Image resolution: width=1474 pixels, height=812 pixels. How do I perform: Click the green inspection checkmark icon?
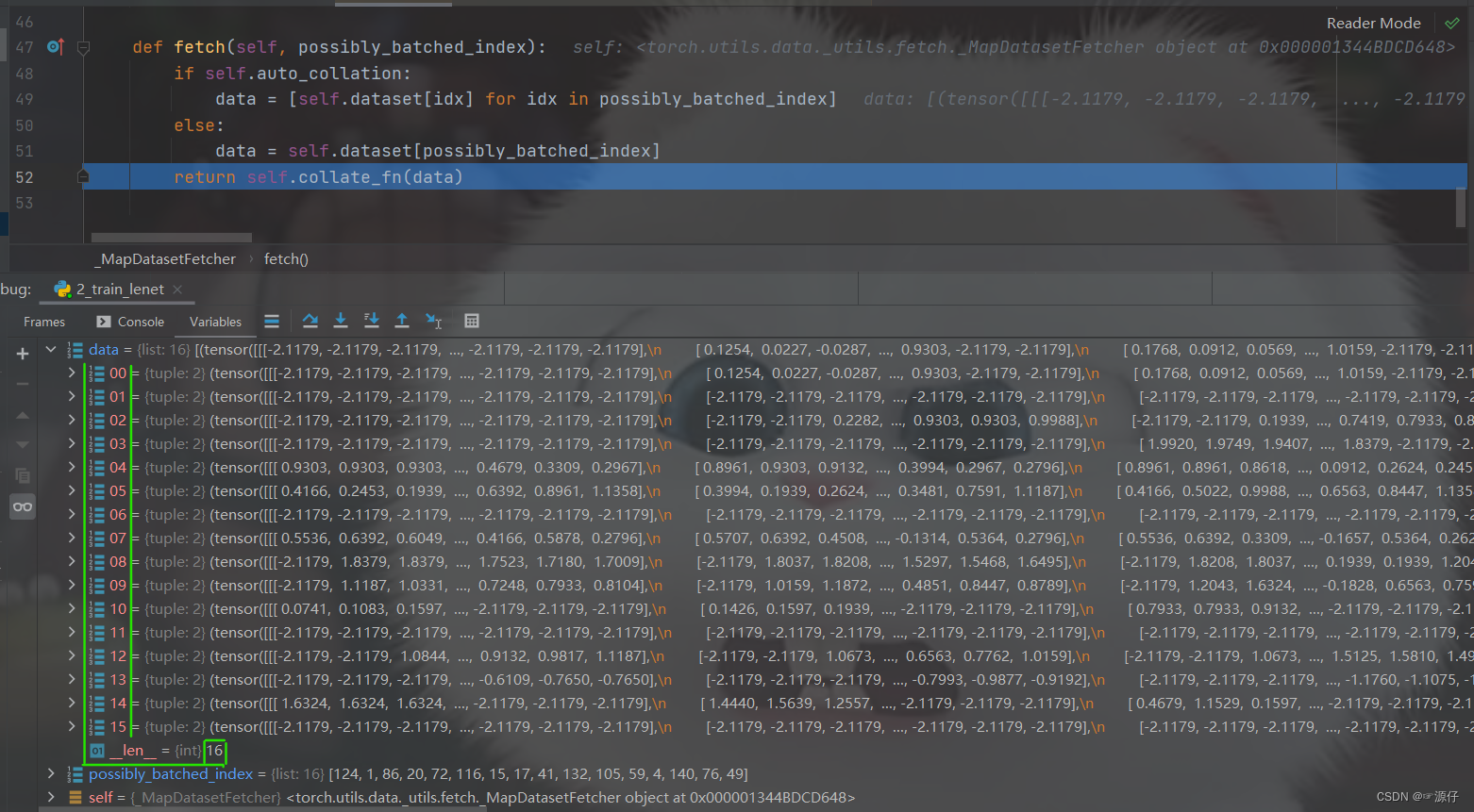[x=1451, y=23]
